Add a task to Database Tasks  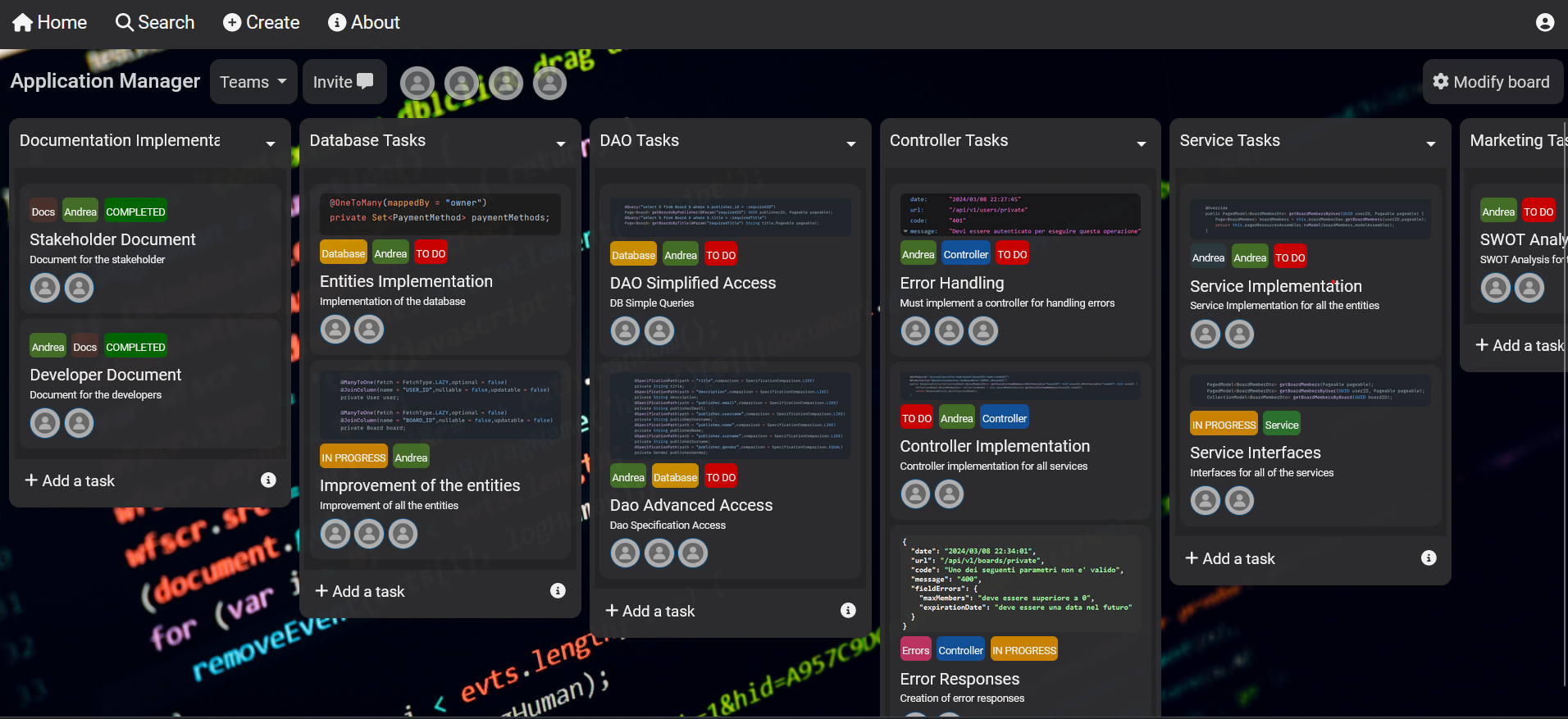(360, 591)
